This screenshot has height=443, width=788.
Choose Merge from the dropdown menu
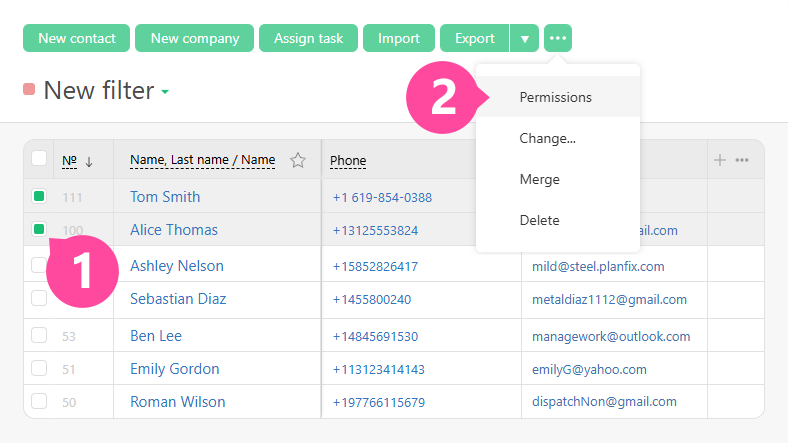[x=539, y=179]
